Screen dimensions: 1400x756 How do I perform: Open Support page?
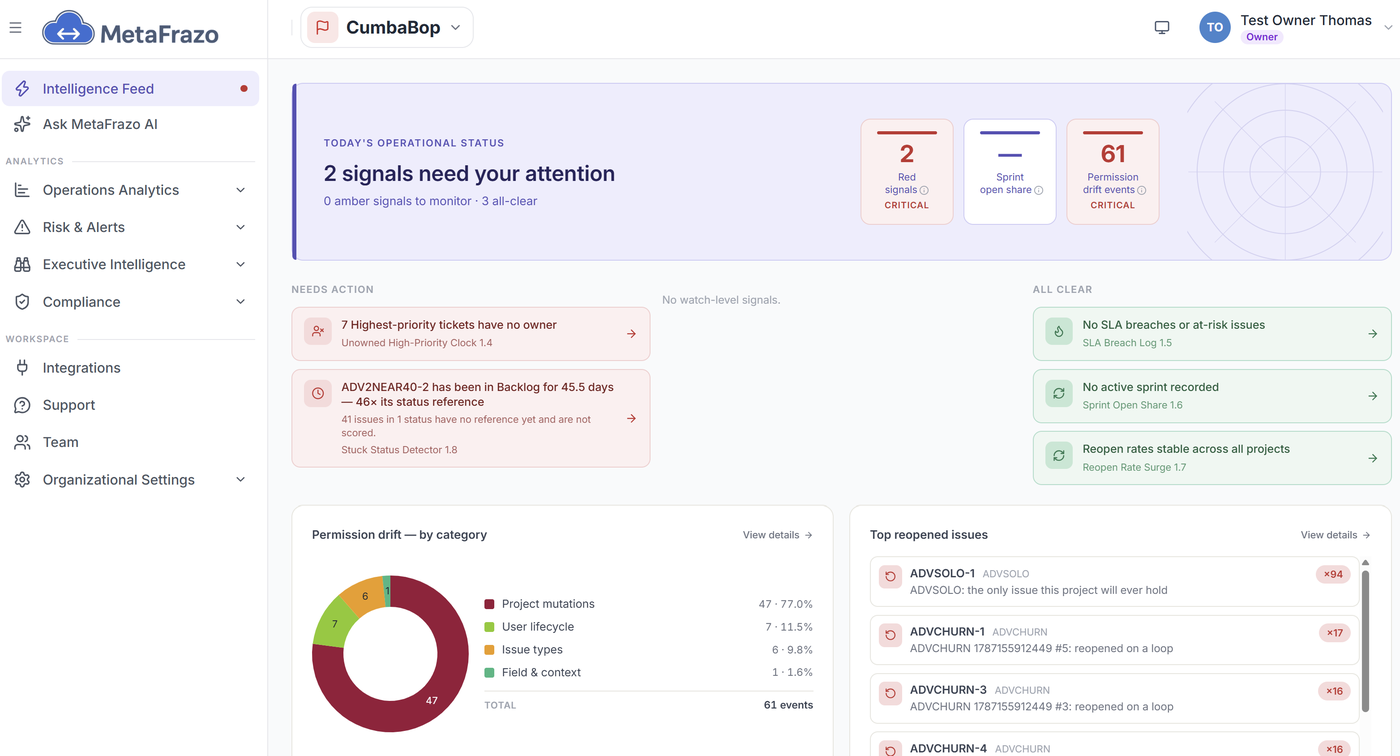pos(130,405)
